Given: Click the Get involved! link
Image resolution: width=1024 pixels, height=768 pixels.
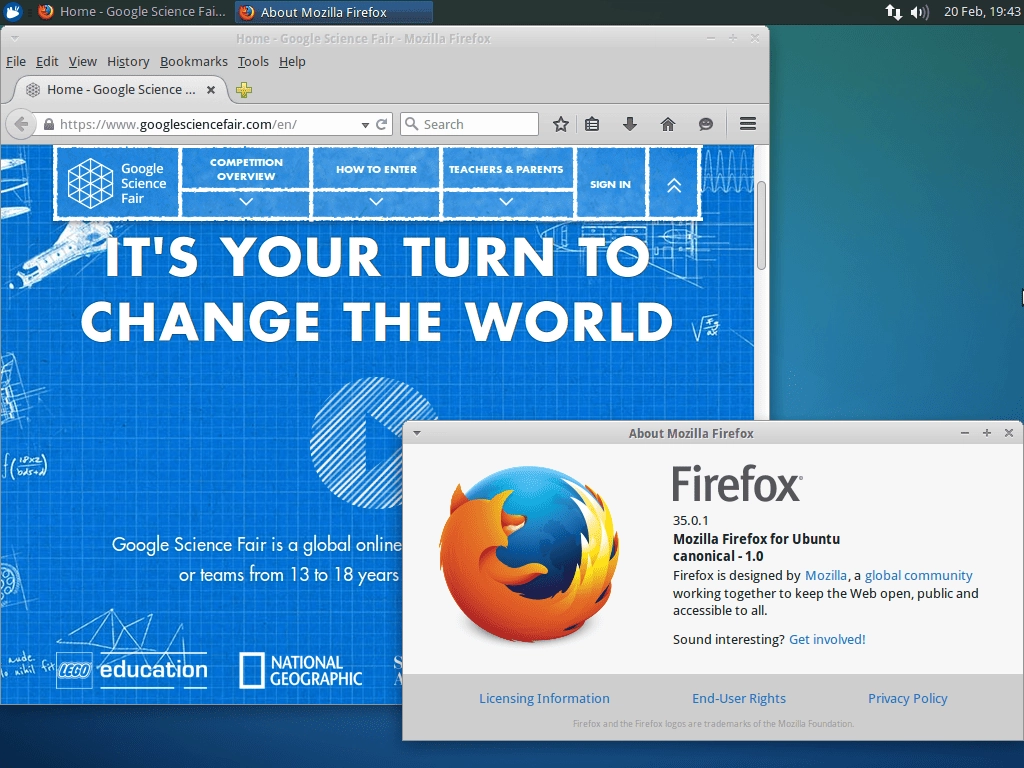Looking at the screenshot, I should pos(827,639).
